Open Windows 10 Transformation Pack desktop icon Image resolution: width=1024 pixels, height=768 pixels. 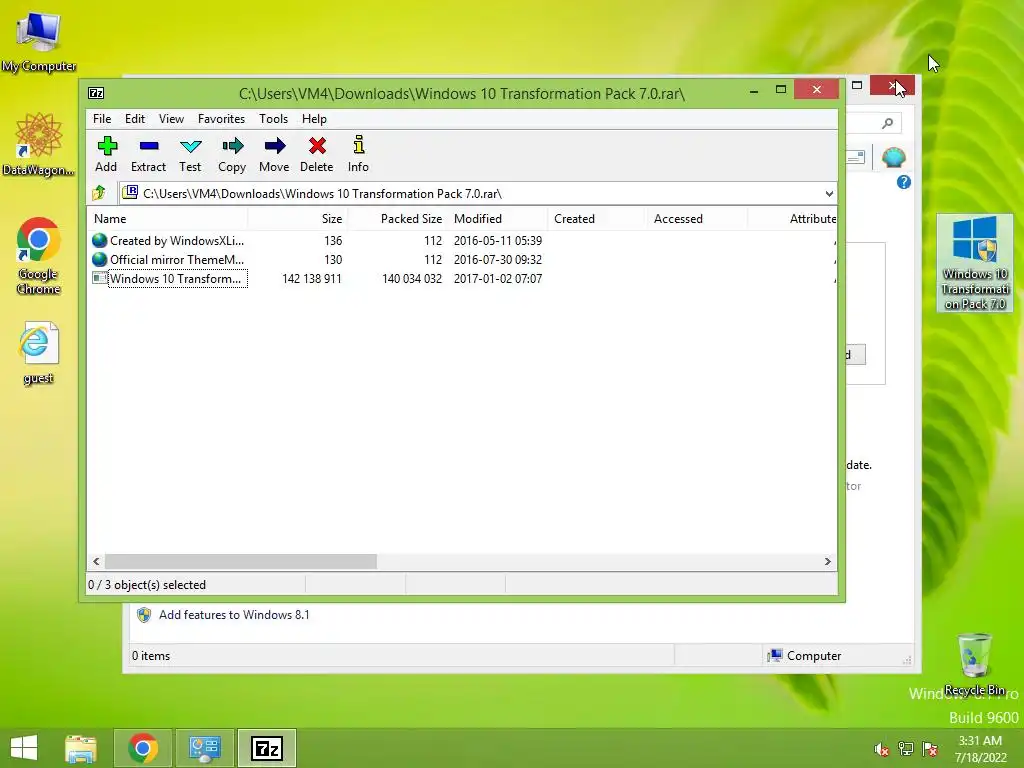tap(974, 263)
